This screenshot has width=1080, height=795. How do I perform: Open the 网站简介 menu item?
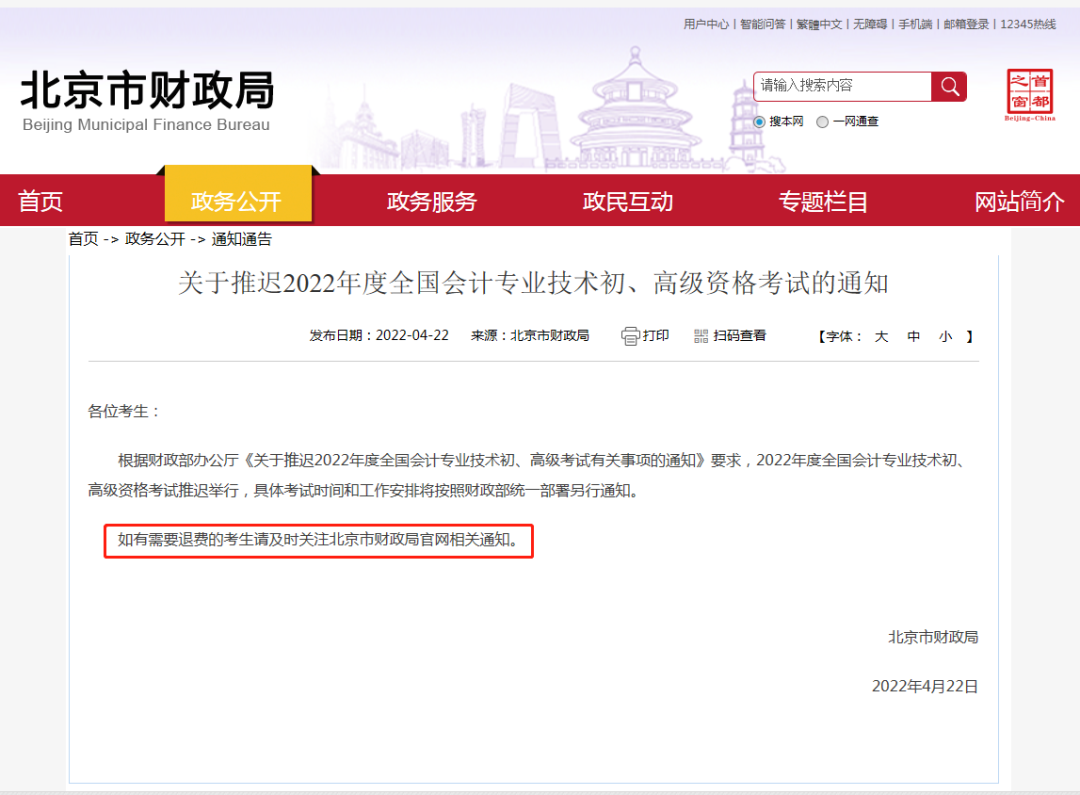1019,201
